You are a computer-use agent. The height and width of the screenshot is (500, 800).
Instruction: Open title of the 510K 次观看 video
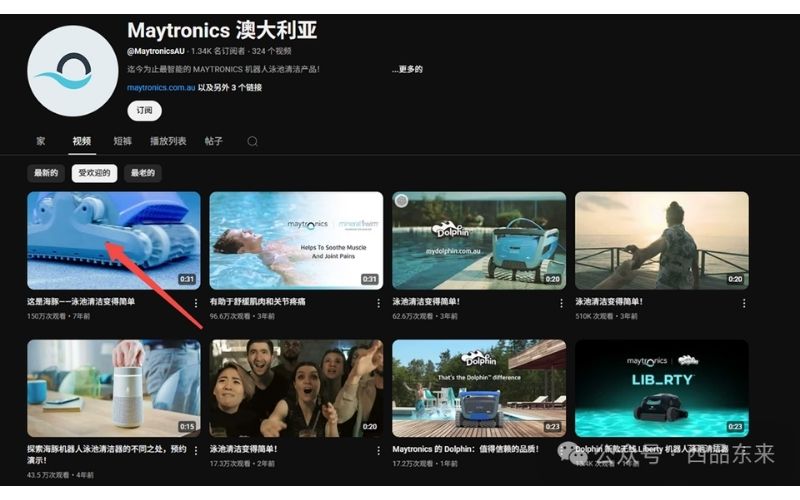tap(609, 302)
